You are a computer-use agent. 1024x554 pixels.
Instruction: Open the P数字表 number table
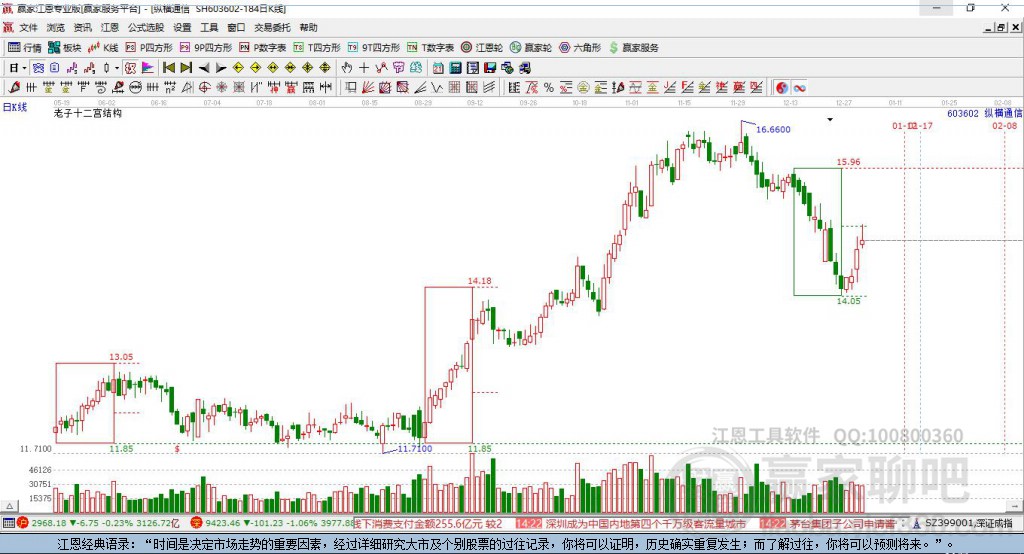[263, 48]
